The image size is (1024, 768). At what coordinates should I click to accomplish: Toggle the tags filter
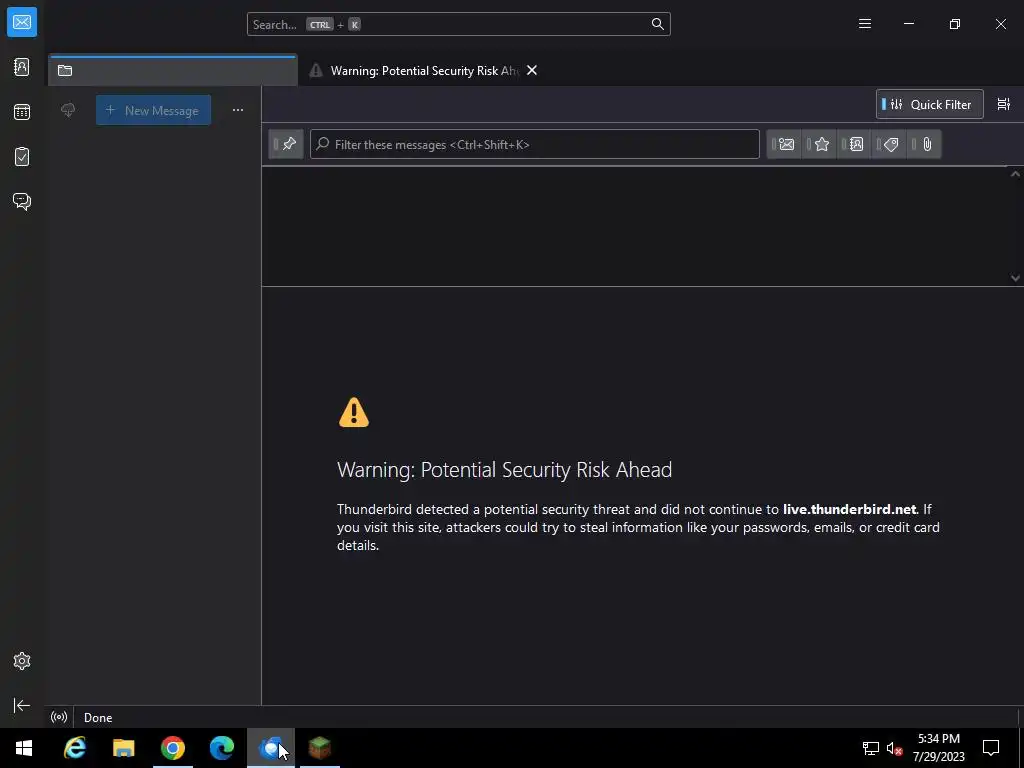pyautogui.click(x=889, y=144)
